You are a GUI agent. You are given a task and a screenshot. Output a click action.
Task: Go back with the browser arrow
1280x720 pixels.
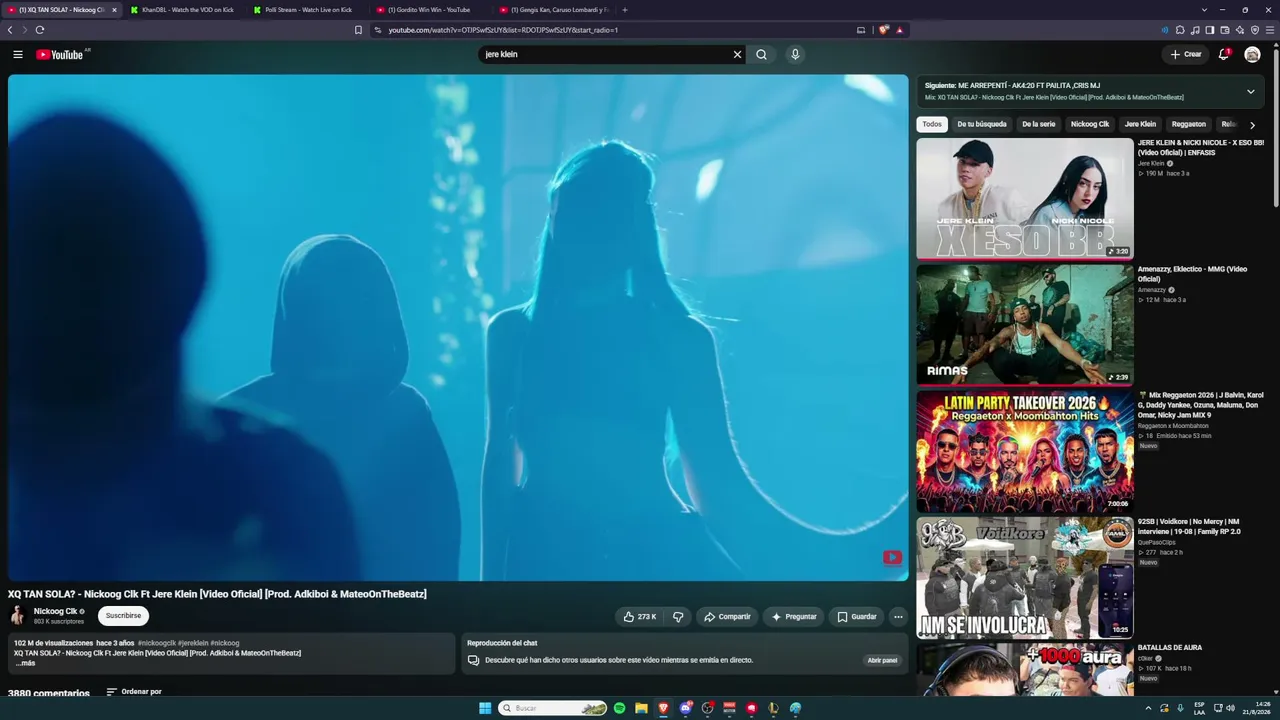pyautogui.click(x=10, y=30)
